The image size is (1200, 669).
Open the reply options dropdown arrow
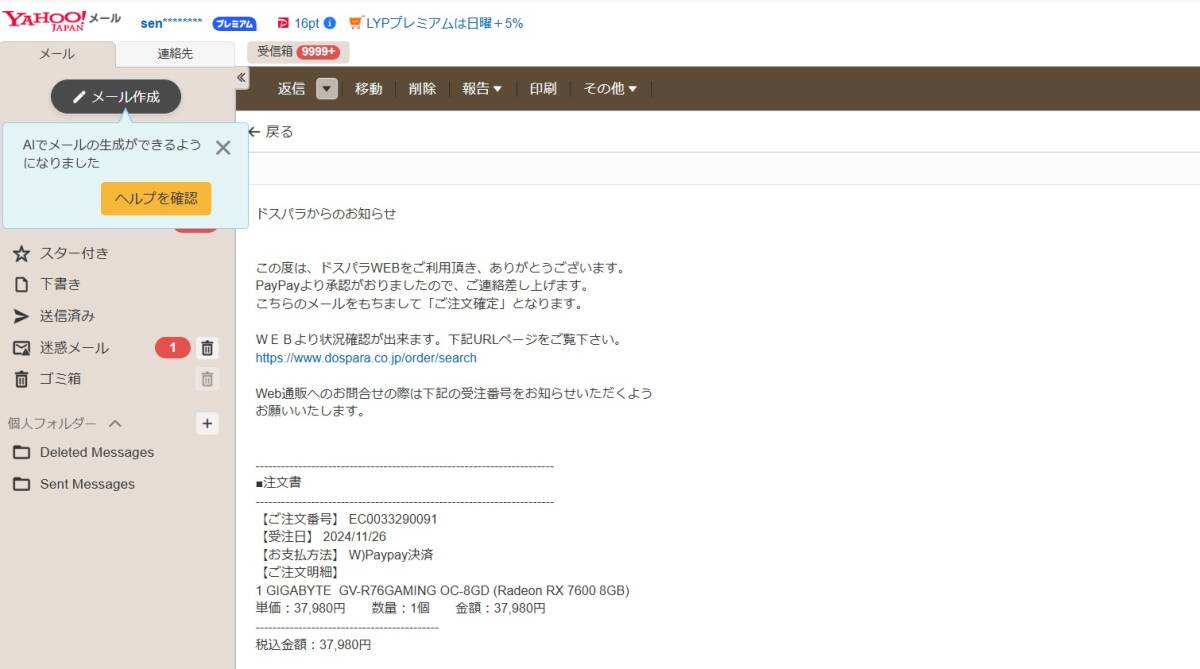[x=327, y=88]
